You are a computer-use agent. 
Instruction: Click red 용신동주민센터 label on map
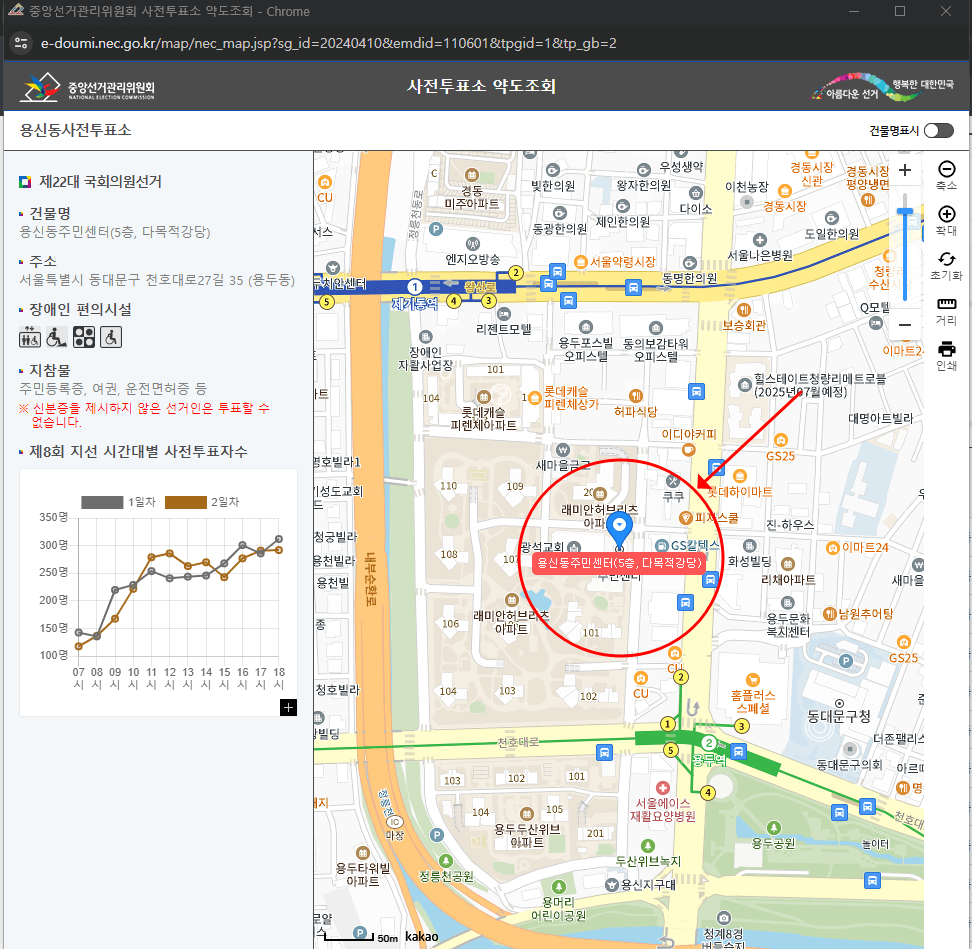tap(619, 563)
